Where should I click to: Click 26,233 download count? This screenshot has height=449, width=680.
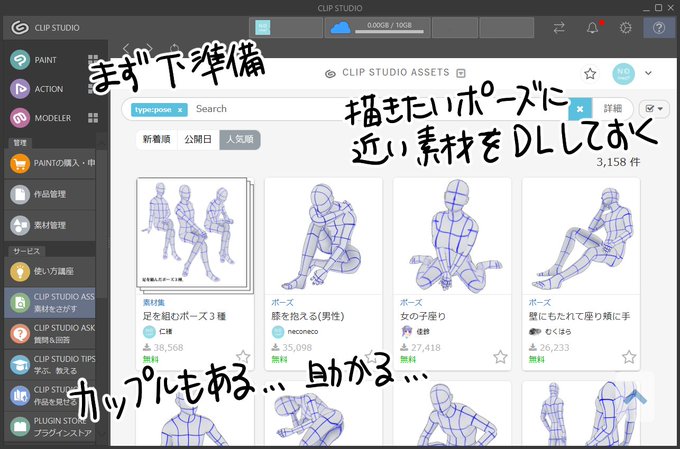point(554,347)
